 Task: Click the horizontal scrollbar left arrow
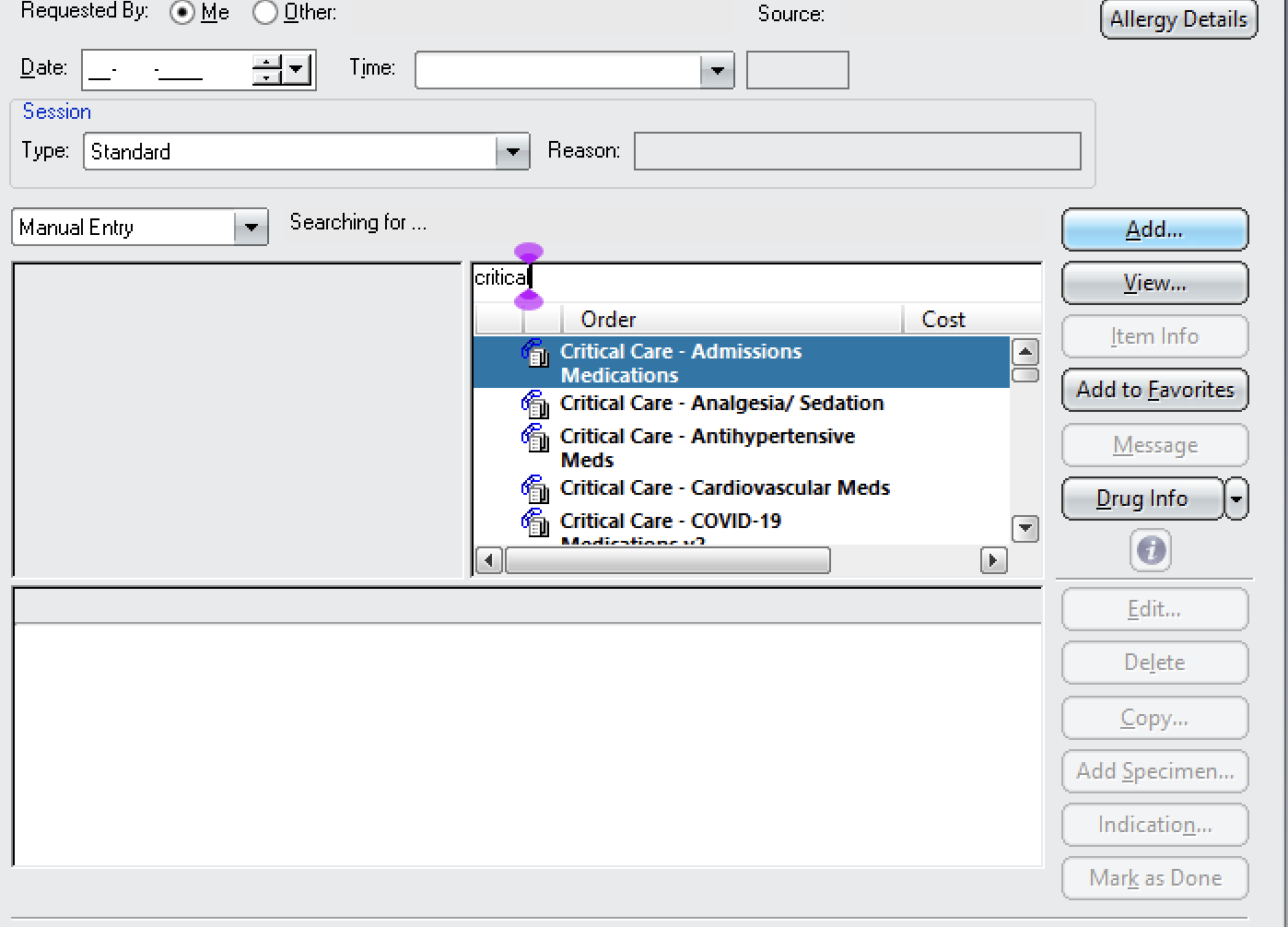click(489, 560)
